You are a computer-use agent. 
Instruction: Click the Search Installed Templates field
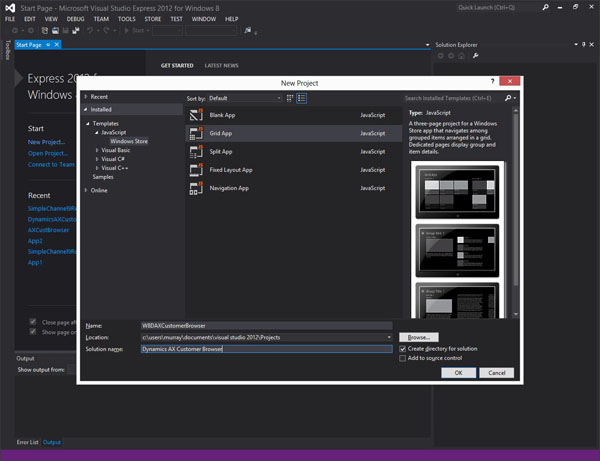pyautogui.click(x=454, y=98)
